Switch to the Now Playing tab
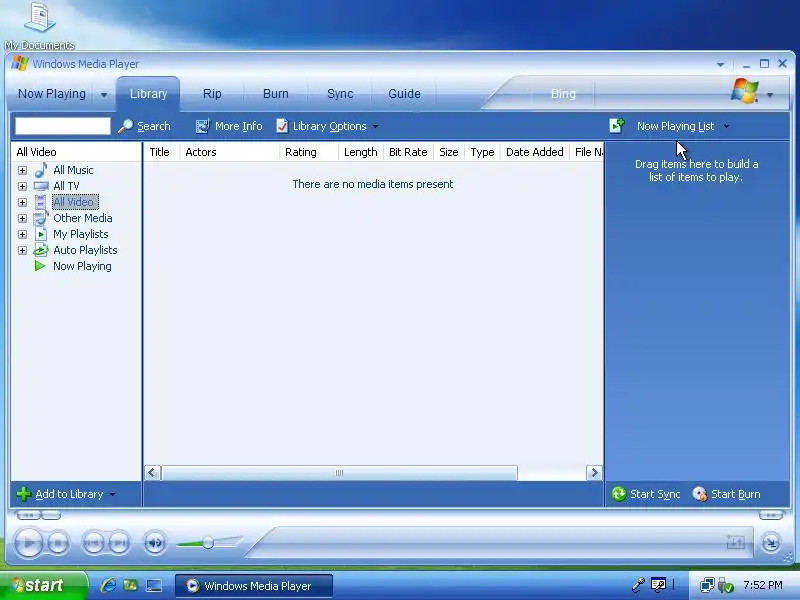This screenshot has height=600, width=800. [52, 94]
